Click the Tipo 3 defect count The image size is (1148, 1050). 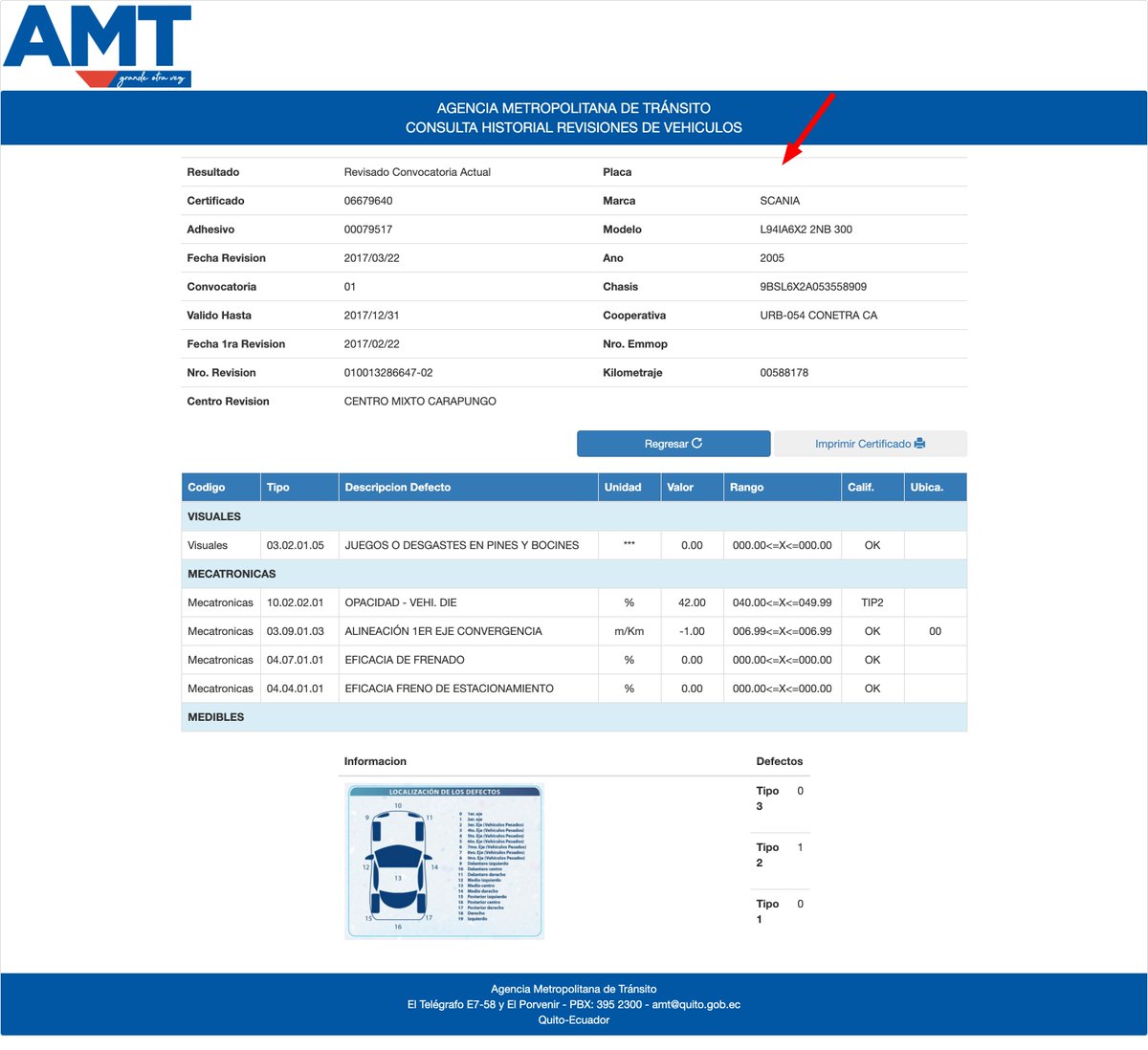[801, 791]
